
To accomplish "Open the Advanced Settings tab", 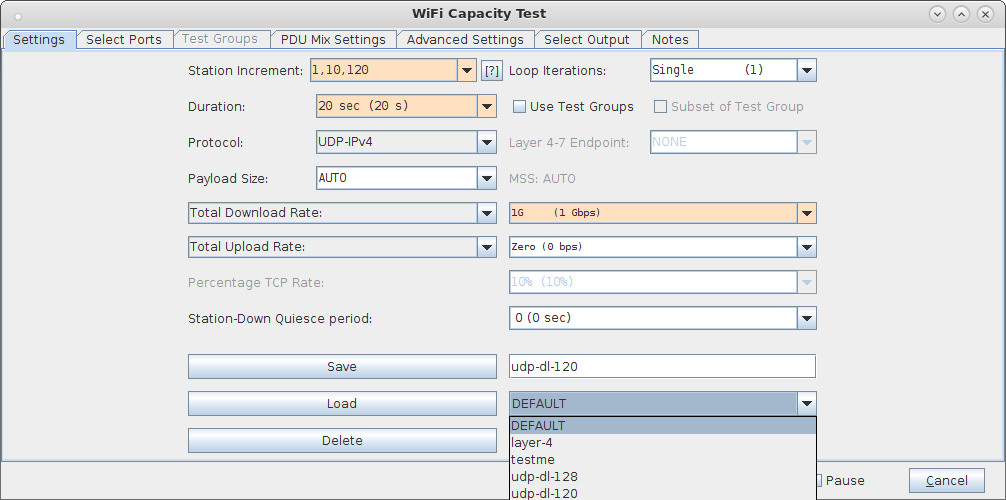I will pyautogui.click(x=465, y=40).
